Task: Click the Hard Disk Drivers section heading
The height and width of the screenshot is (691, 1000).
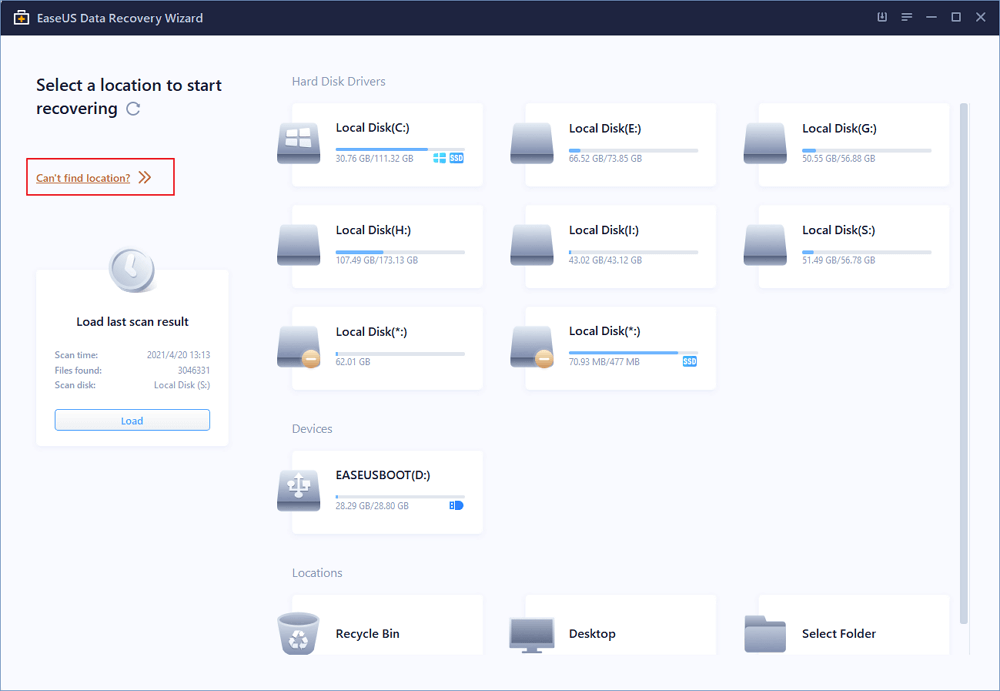Action: (x=339, y=81)
